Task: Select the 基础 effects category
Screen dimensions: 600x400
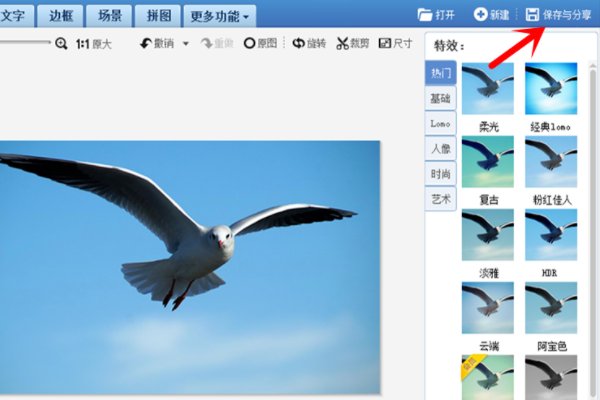Action: pyautogui.click(x=440, y=98)
